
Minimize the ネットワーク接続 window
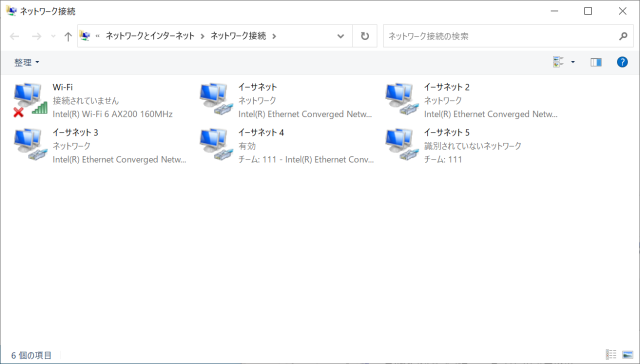[554, 11]
